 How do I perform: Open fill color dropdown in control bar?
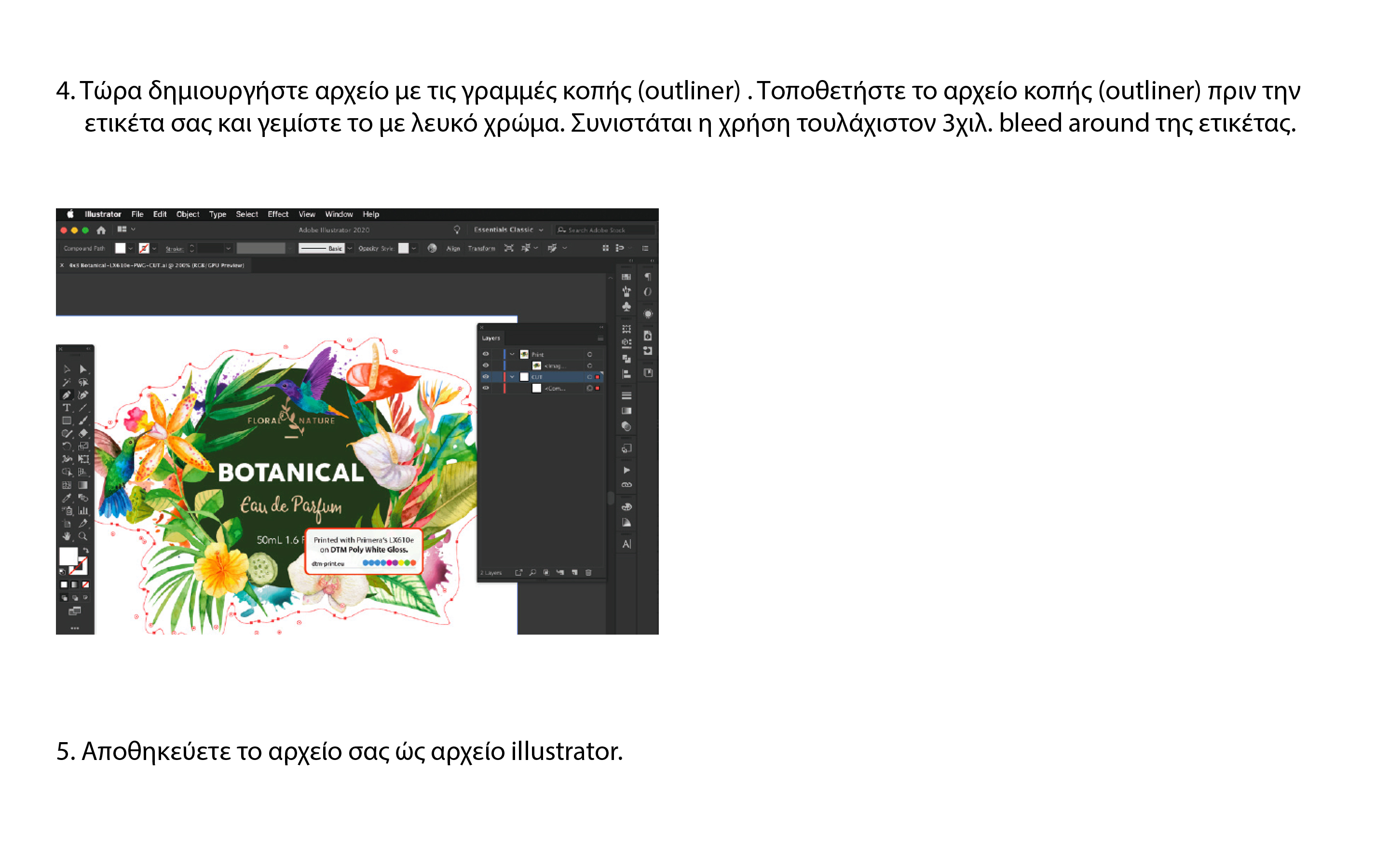(131, 248)
